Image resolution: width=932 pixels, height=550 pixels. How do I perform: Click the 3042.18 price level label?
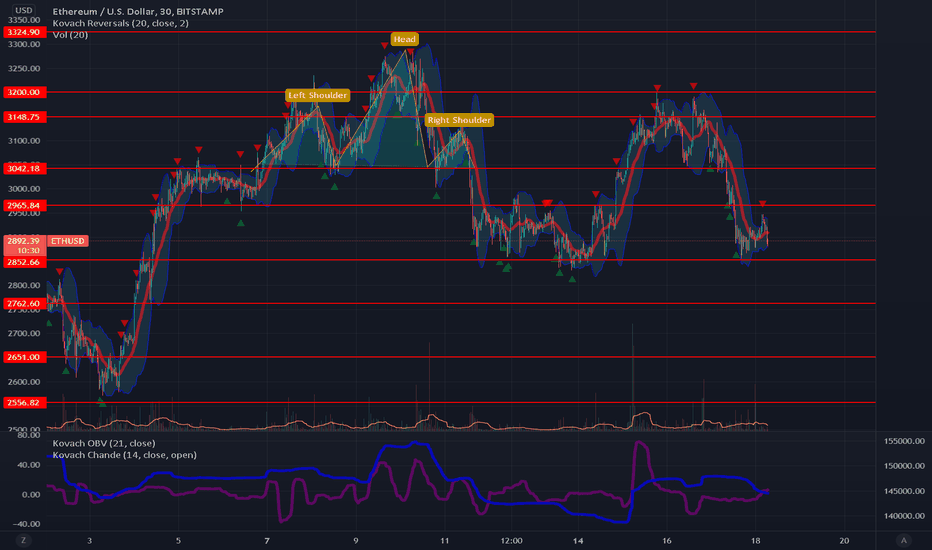point(24,169)
